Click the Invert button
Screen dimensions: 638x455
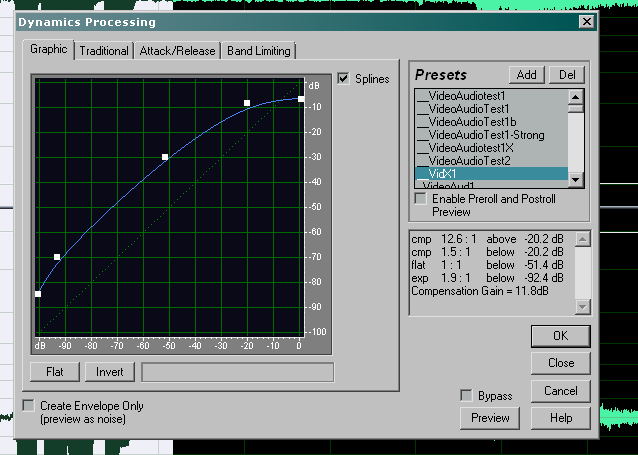109,372
